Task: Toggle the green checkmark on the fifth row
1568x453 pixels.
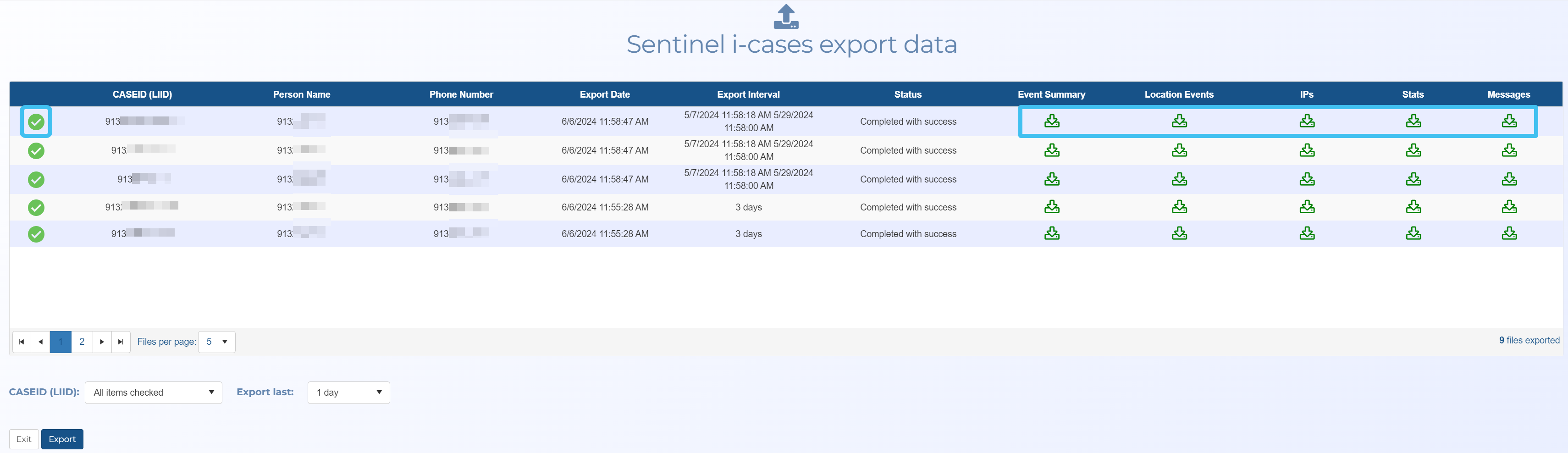Action: (x=37, y=234)
